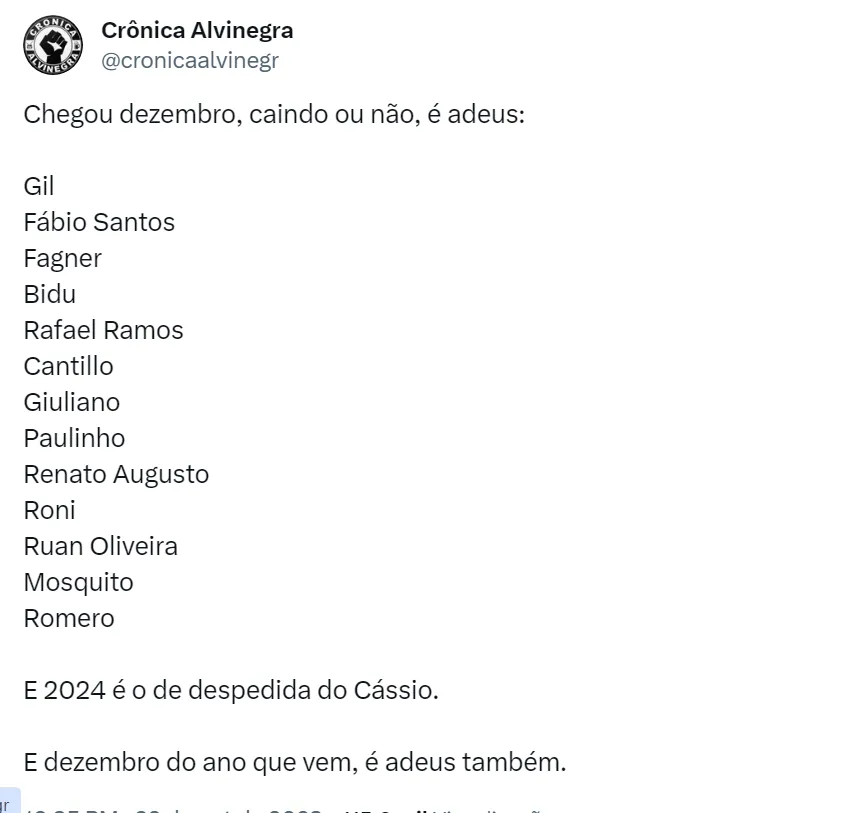Click the name Gil in the list
The width and height of the screenshot is (847, 813).
click(39, 186)
